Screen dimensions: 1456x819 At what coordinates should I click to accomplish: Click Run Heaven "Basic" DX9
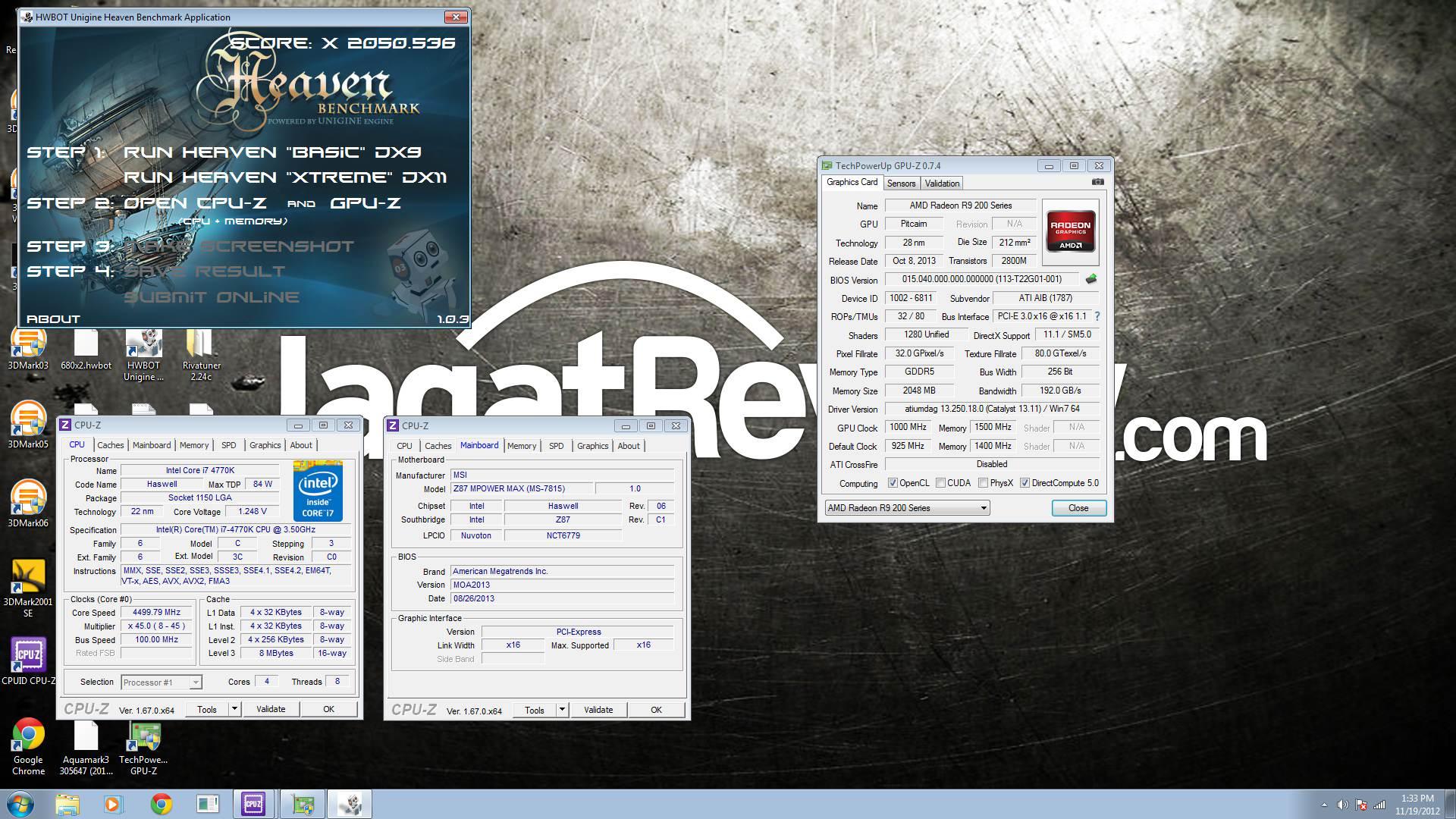tap(272, 152)
